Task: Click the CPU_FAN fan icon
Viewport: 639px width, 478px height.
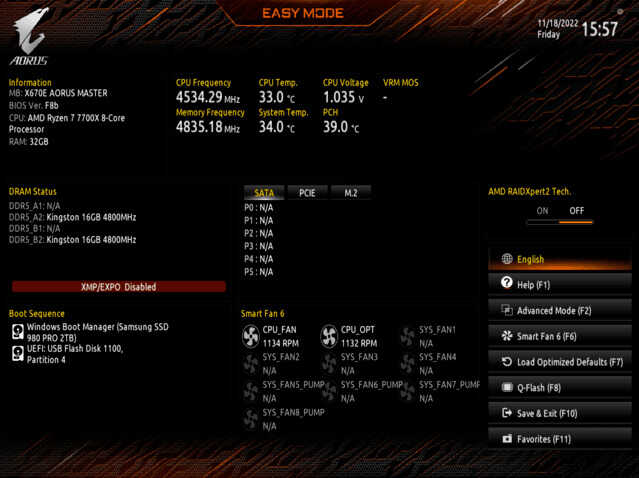Action: 251,336
